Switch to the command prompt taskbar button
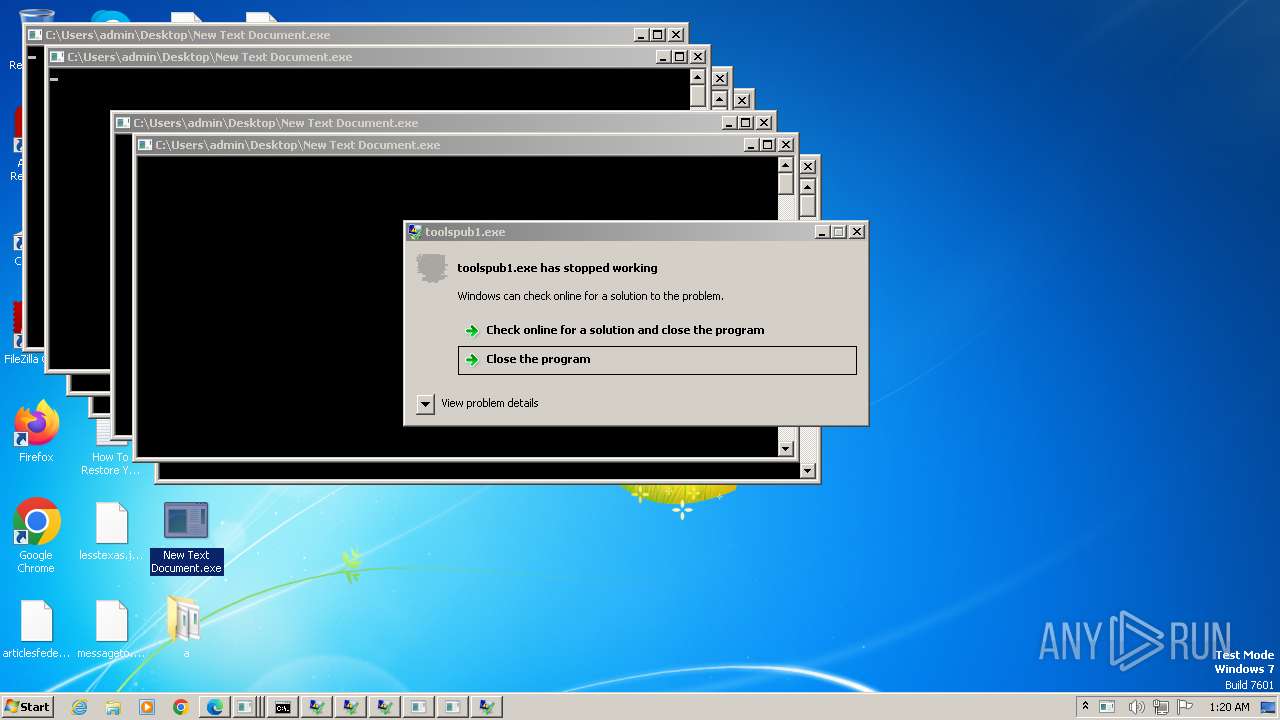Viewport: 1280px width, 720px height. coord(283,707)
